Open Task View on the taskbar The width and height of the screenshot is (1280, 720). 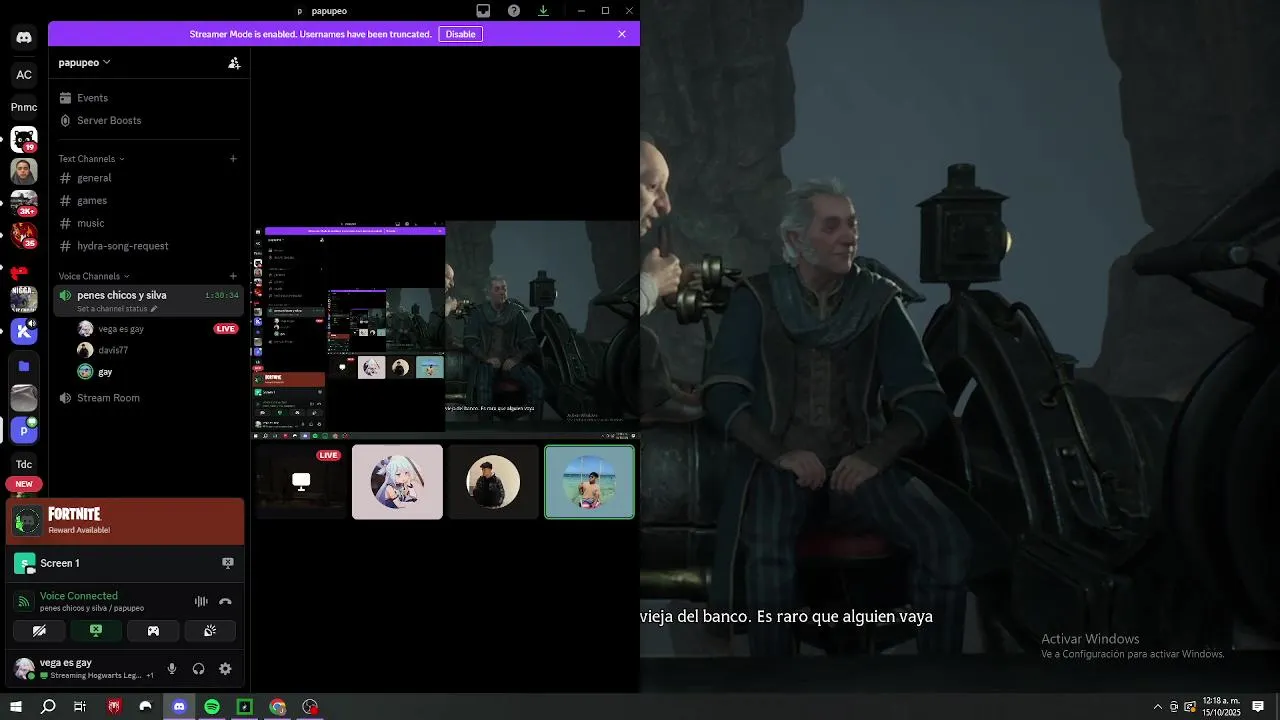click(x=80, y=707)
